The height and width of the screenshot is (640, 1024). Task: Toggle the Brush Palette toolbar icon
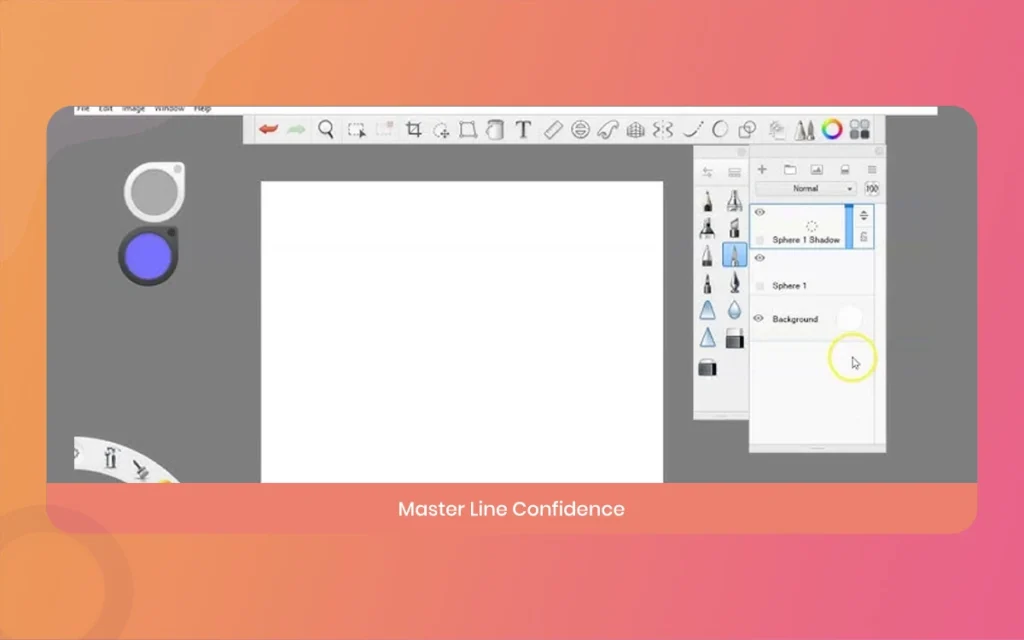804,129
